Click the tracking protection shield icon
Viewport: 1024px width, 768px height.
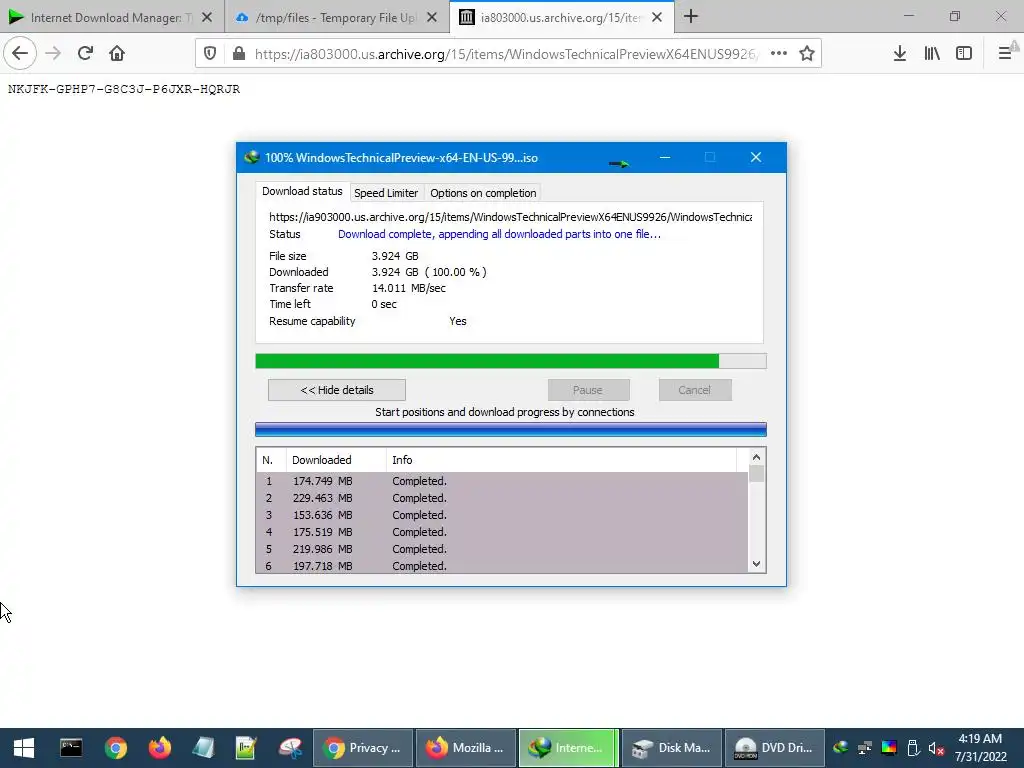[x=210, y=54]
